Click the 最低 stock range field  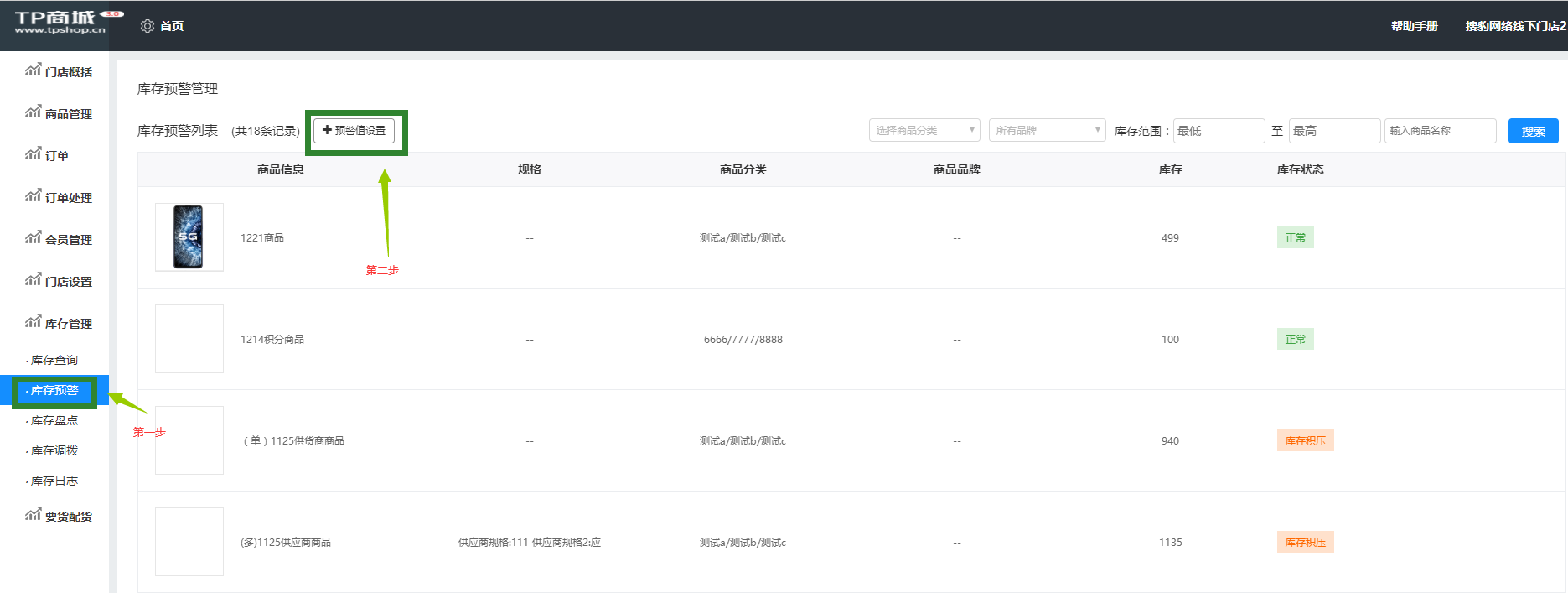1219,131
